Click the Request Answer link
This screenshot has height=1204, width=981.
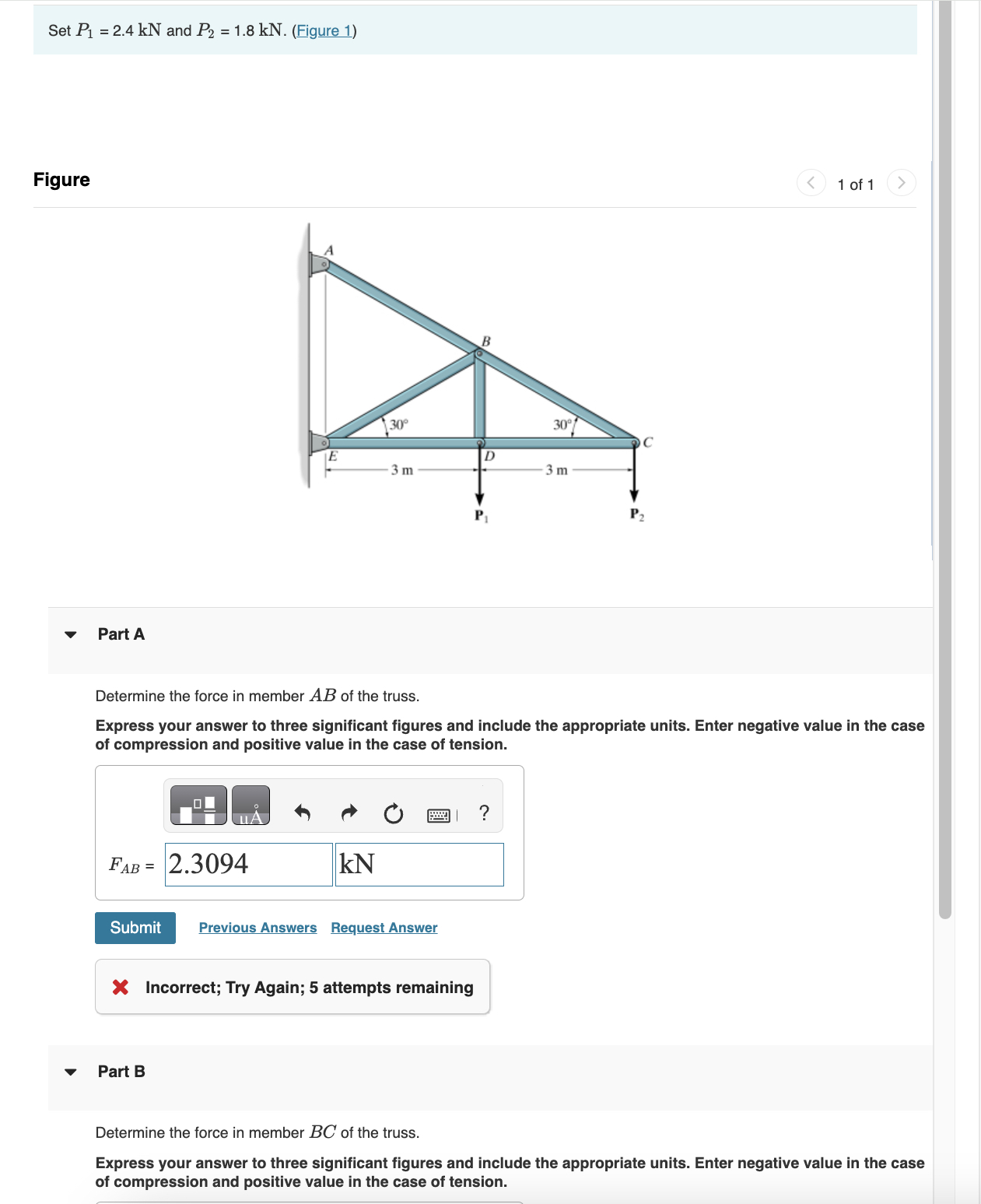[383, 927]
